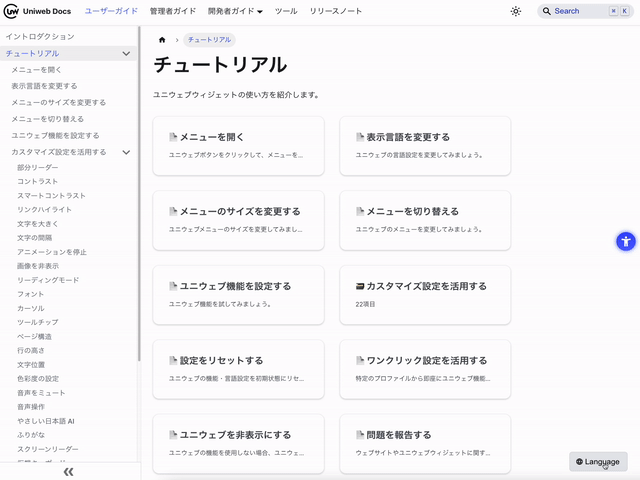
Task: Select ユーザーガイド in top navigation
Action: [x=111, y=11]
